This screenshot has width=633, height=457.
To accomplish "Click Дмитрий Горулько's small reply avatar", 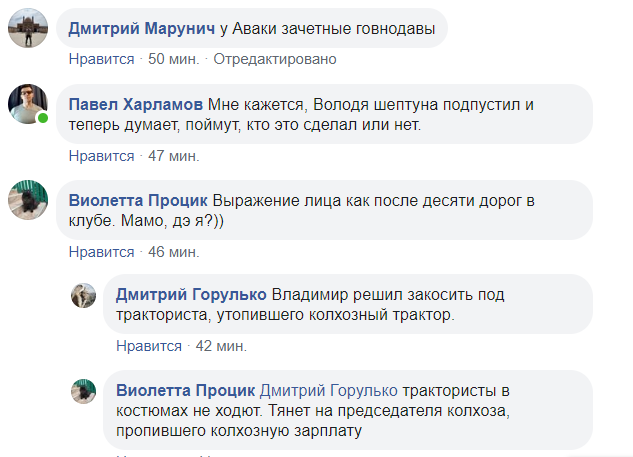I will pyautogui.click(x=83, y=295).
